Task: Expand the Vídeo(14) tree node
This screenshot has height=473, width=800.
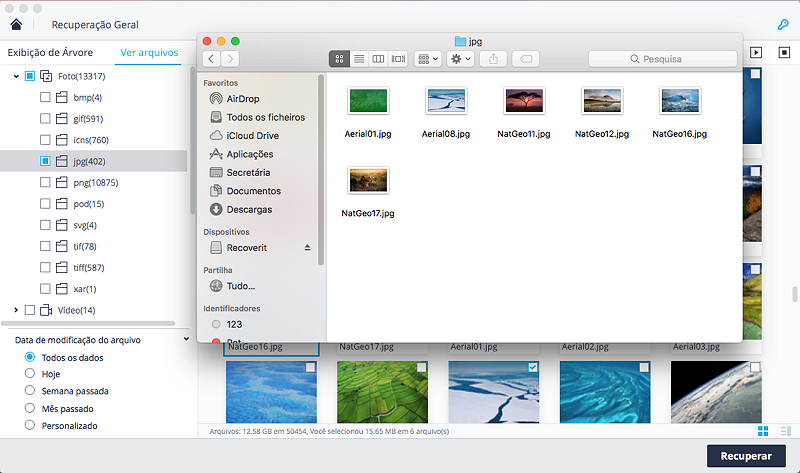Action: [16, 310]
